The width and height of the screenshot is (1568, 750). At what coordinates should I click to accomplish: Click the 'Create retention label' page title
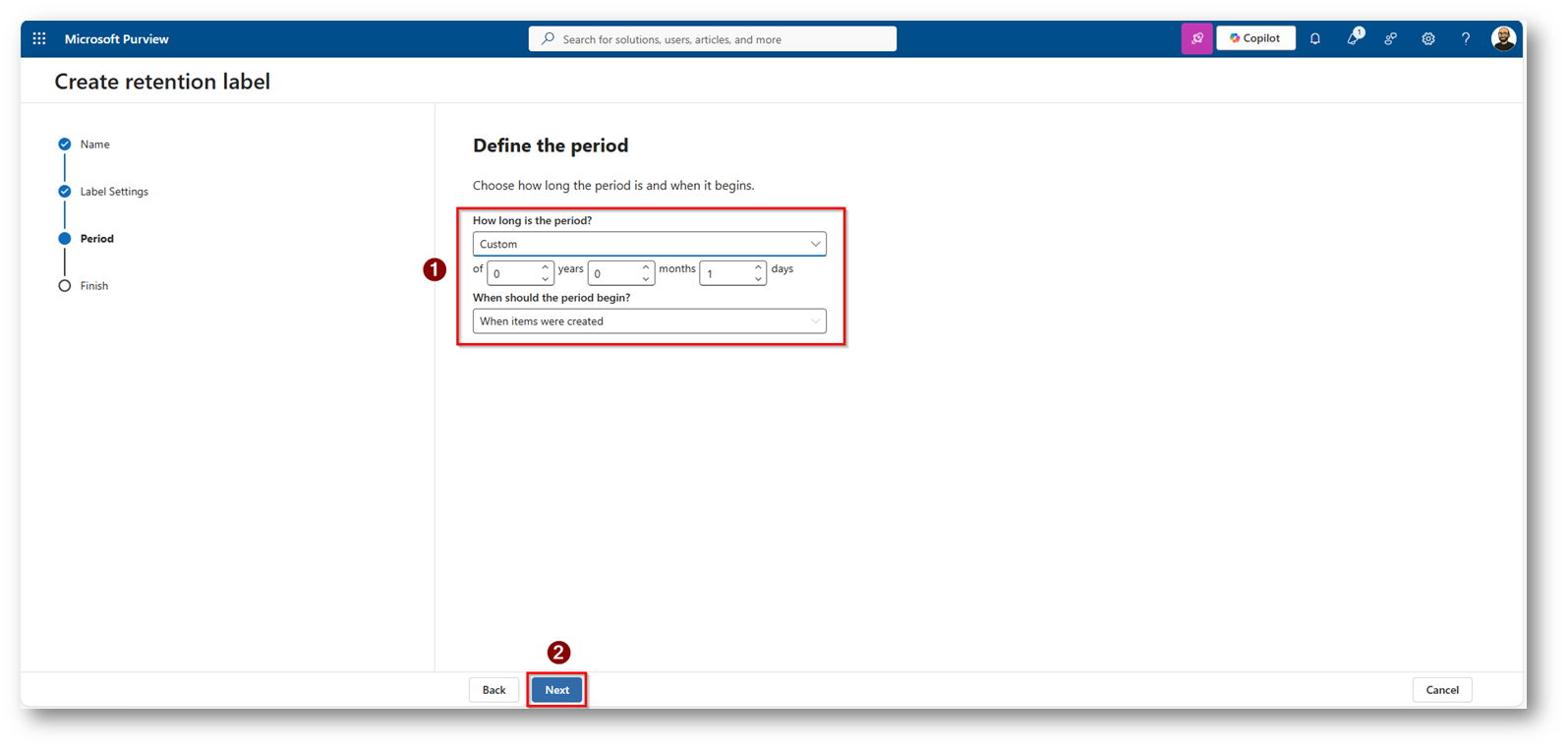click(162, 82)
